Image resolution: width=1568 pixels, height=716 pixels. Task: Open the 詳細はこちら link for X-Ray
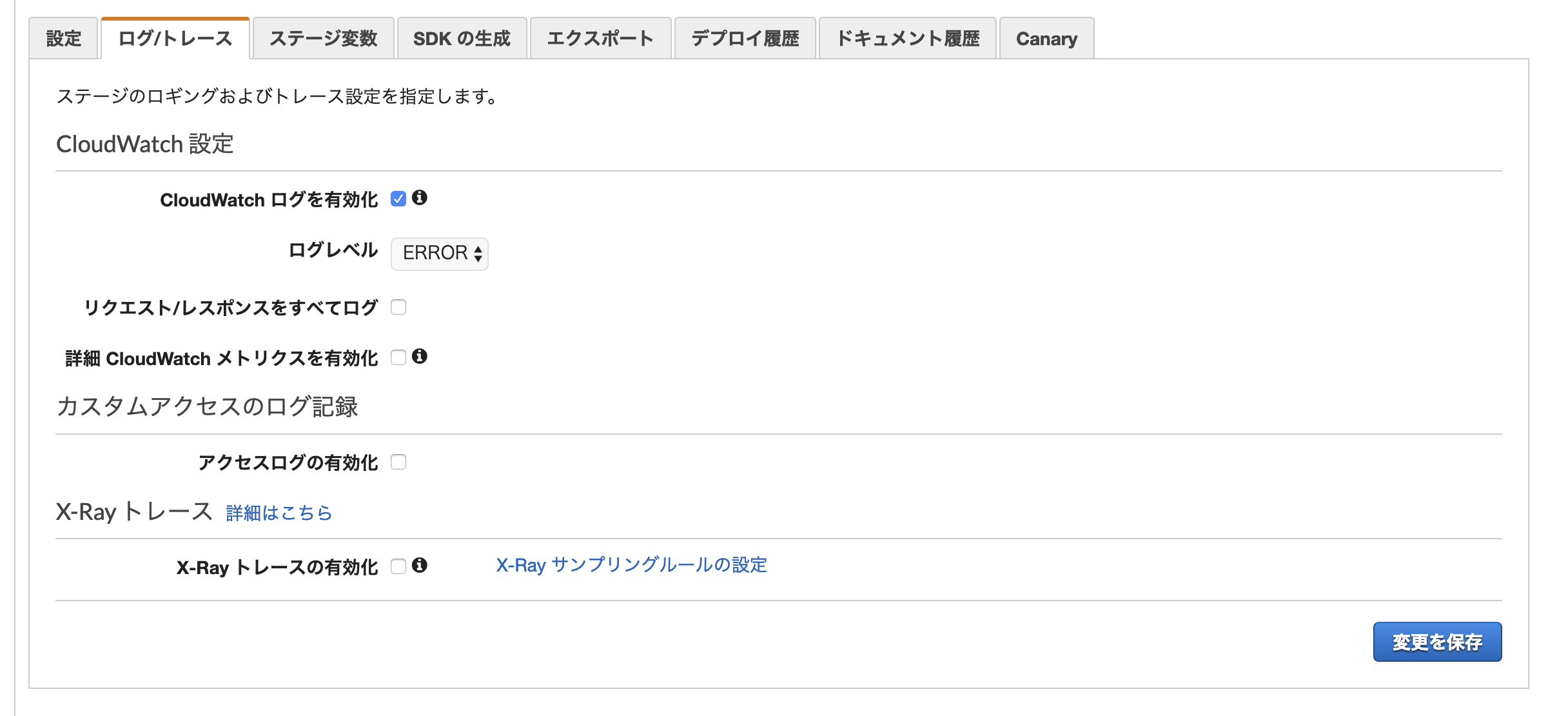click(x=279, y=513)
